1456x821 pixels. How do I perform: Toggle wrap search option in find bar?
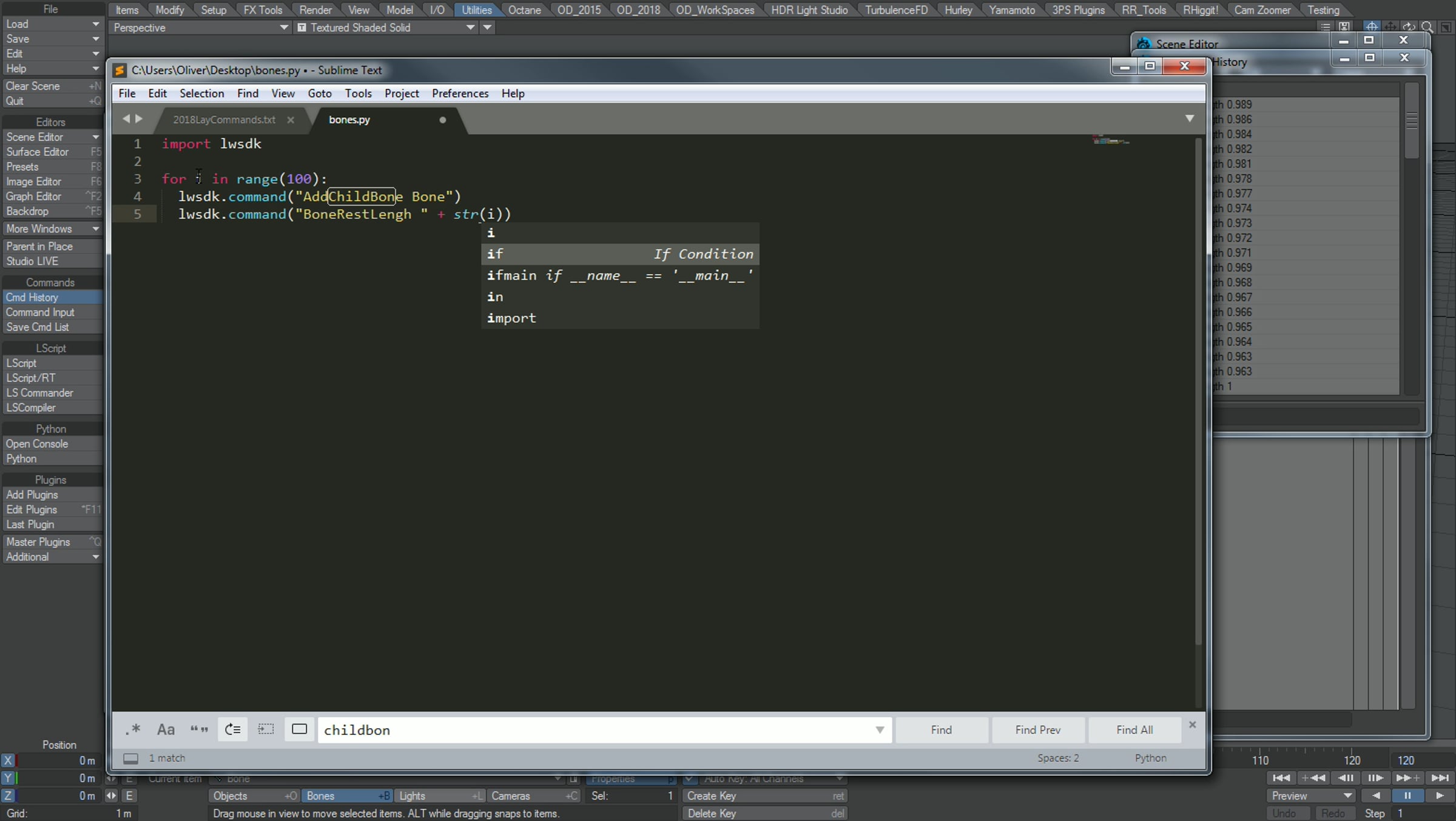pos(232,729)
